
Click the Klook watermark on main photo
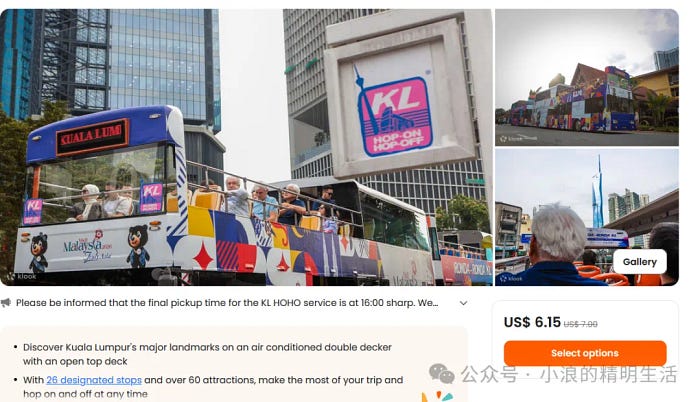(x=21, y=276)
